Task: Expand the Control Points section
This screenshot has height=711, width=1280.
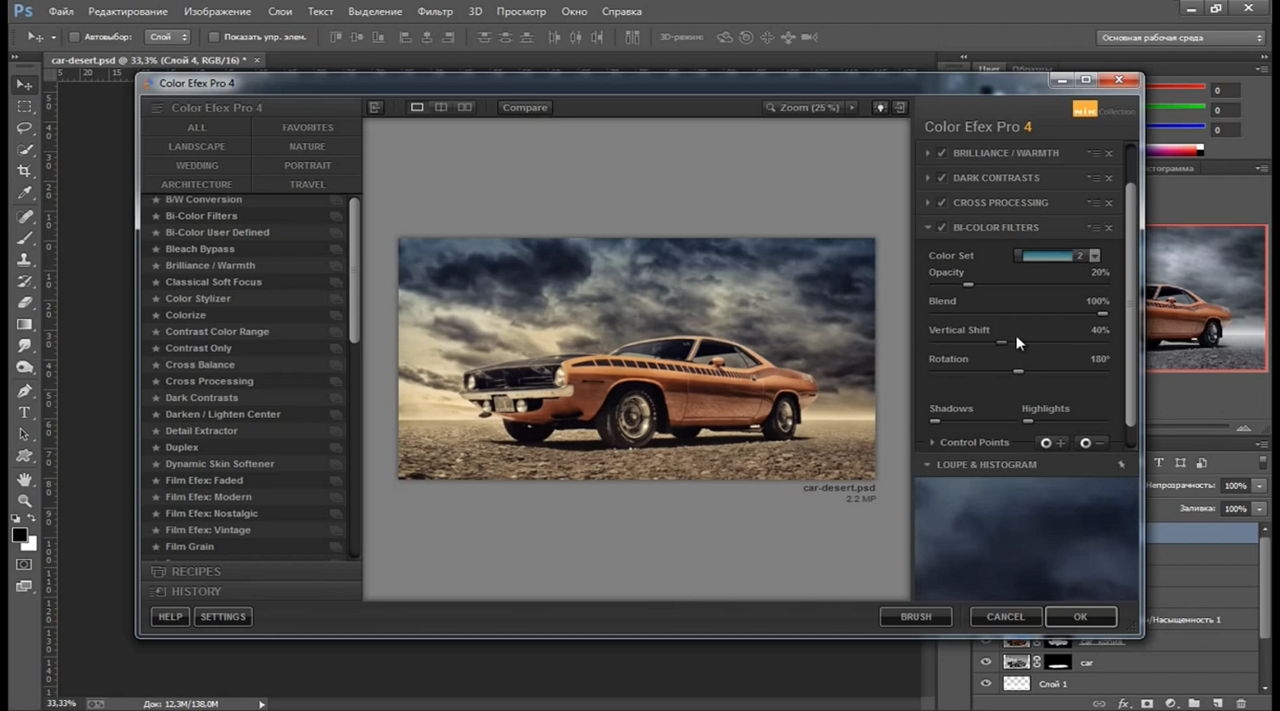Action: pyautogui.click(x=932, y=442)
